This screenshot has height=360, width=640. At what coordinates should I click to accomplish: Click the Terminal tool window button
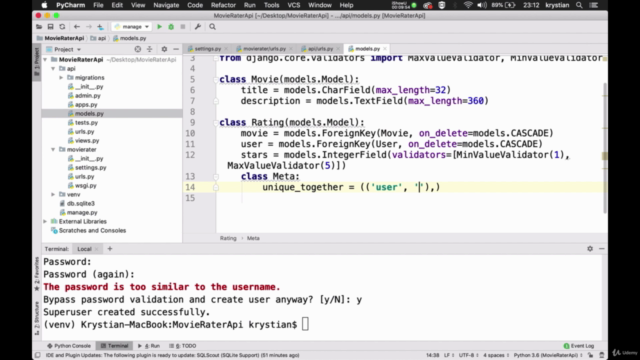[x=114, y=346]
